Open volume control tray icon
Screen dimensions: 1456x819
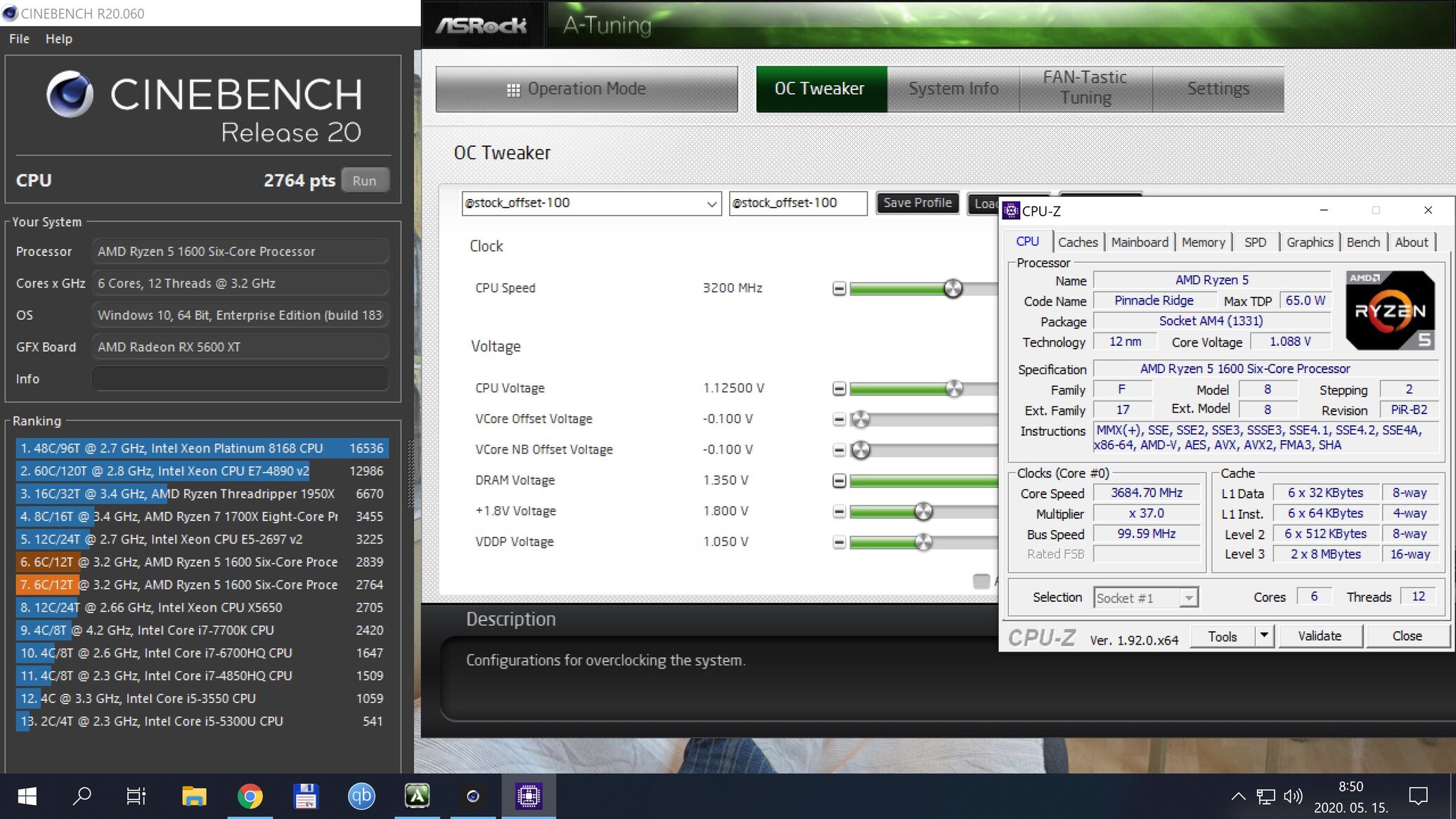coord(1293,797)
